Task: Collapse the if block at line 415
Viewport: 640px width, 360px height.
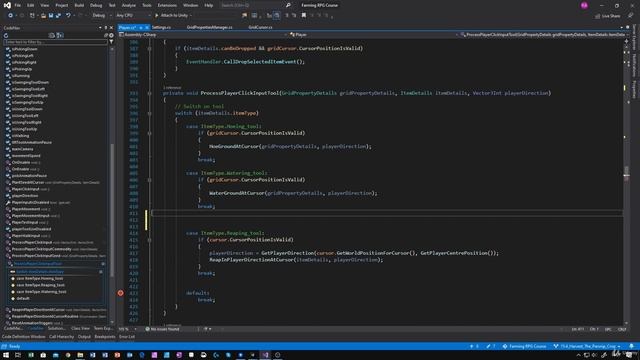Action: tap(149, 240)
